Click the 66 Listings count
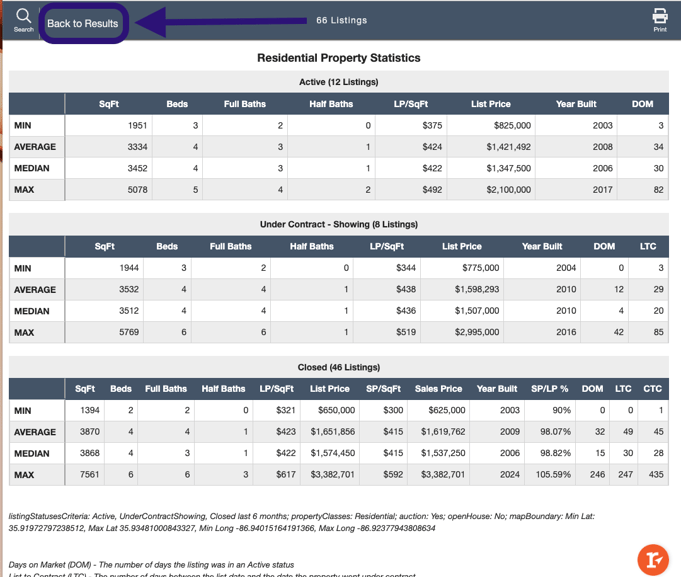Screen dimensions: 681x577 tap(341, 20)
